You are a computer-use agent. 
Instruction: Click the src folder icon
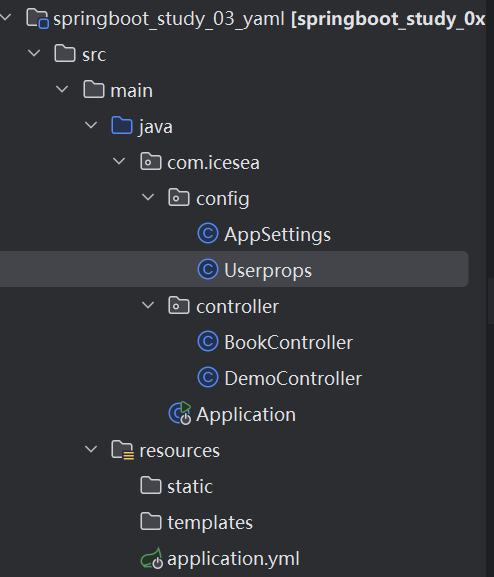coord(65,54)
